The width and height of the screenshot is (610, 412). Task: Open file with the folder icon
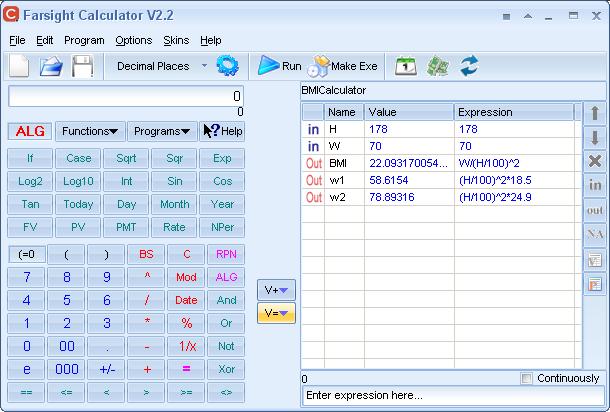[x=51, y=66]
